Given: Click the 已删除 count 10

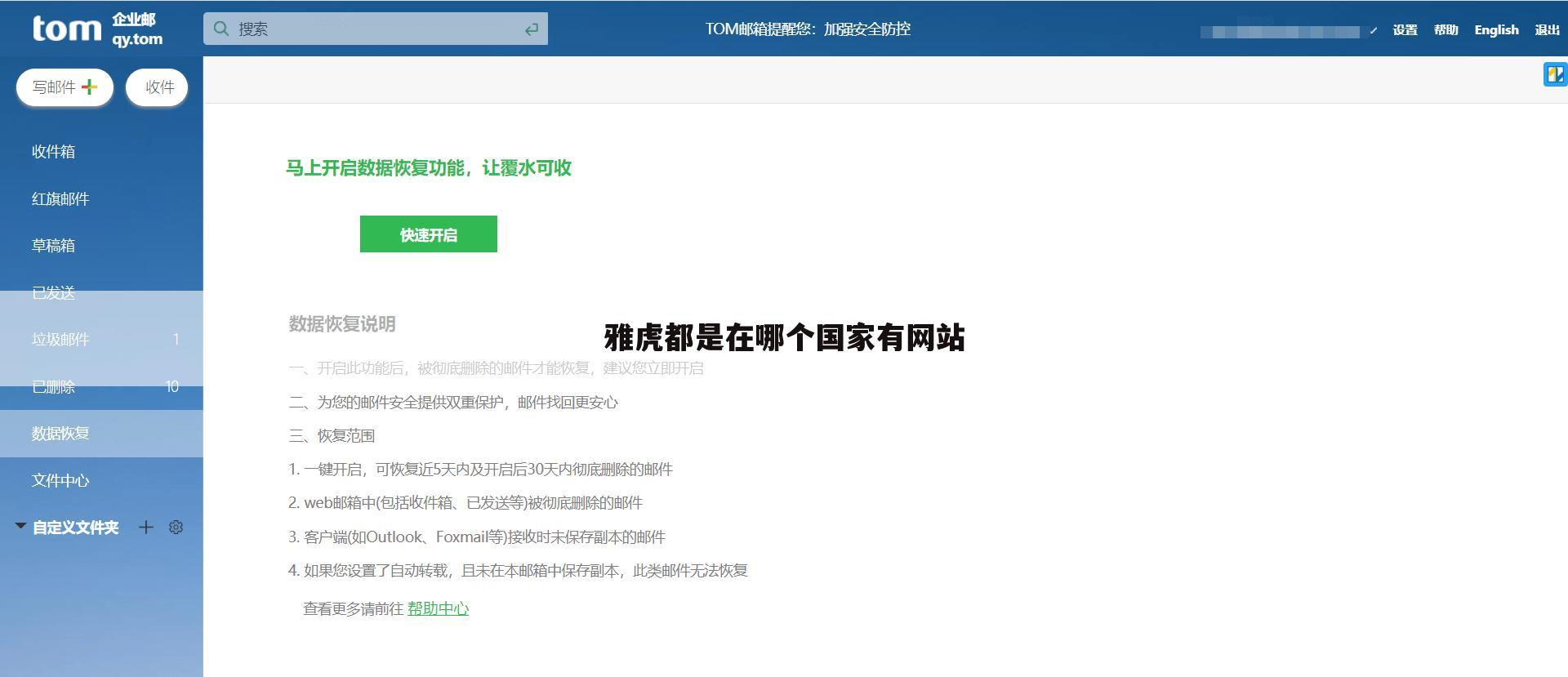Looking at the screenshot, I should [x=172, y=386].
